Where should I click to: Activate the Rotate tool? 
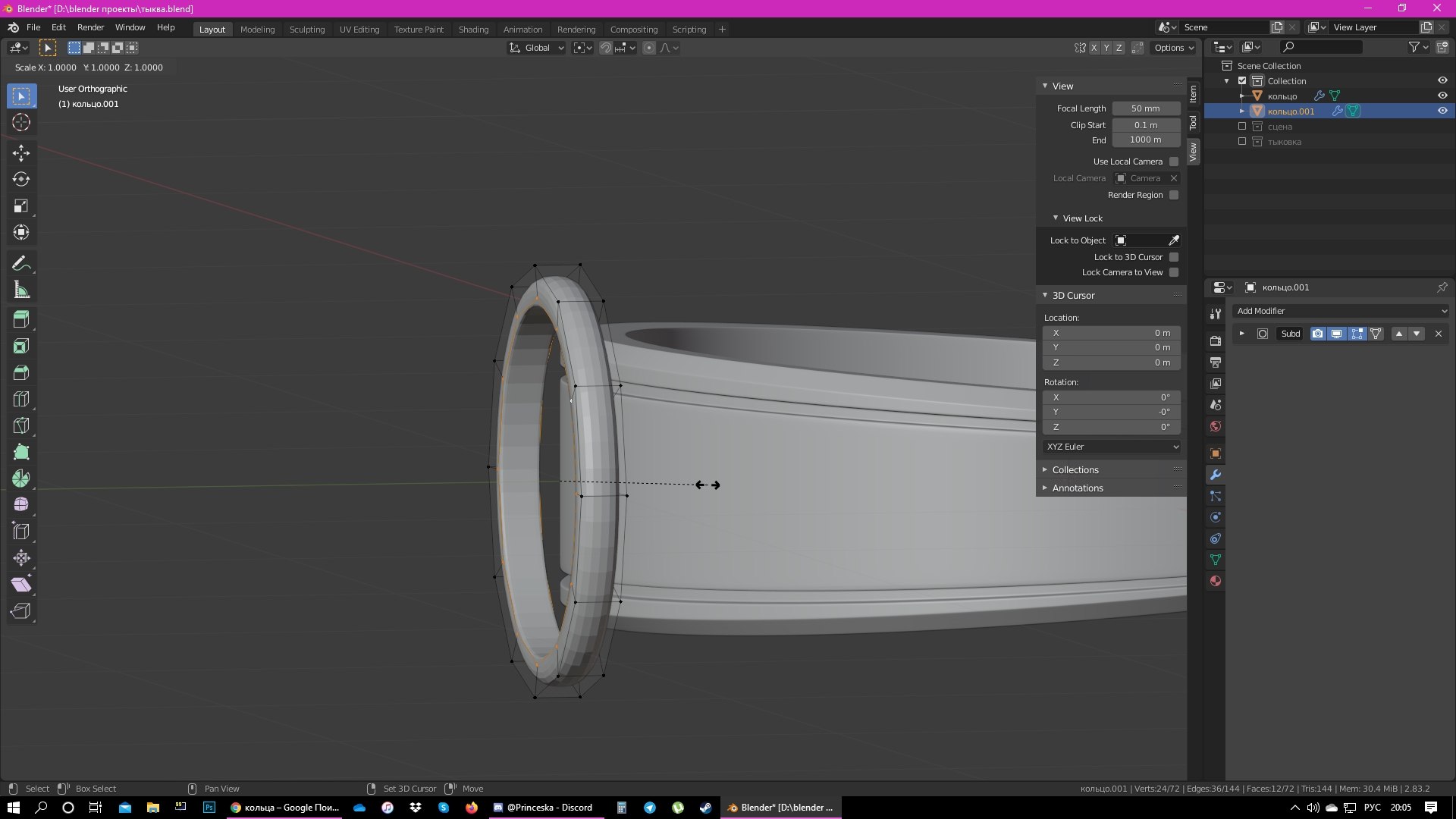click(x=21, y=179)
